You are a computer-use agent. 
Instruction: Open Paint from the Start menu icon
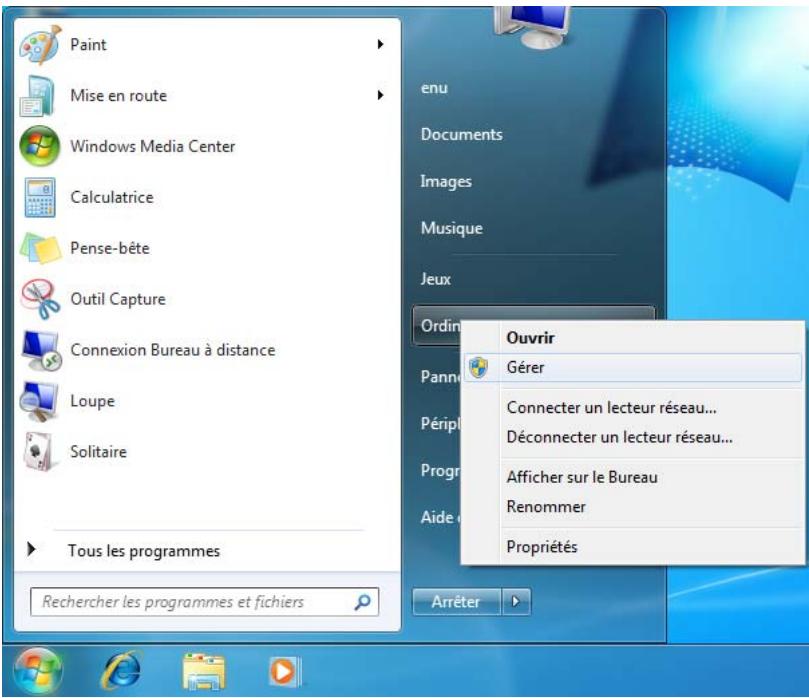click(x=40, y=45)
